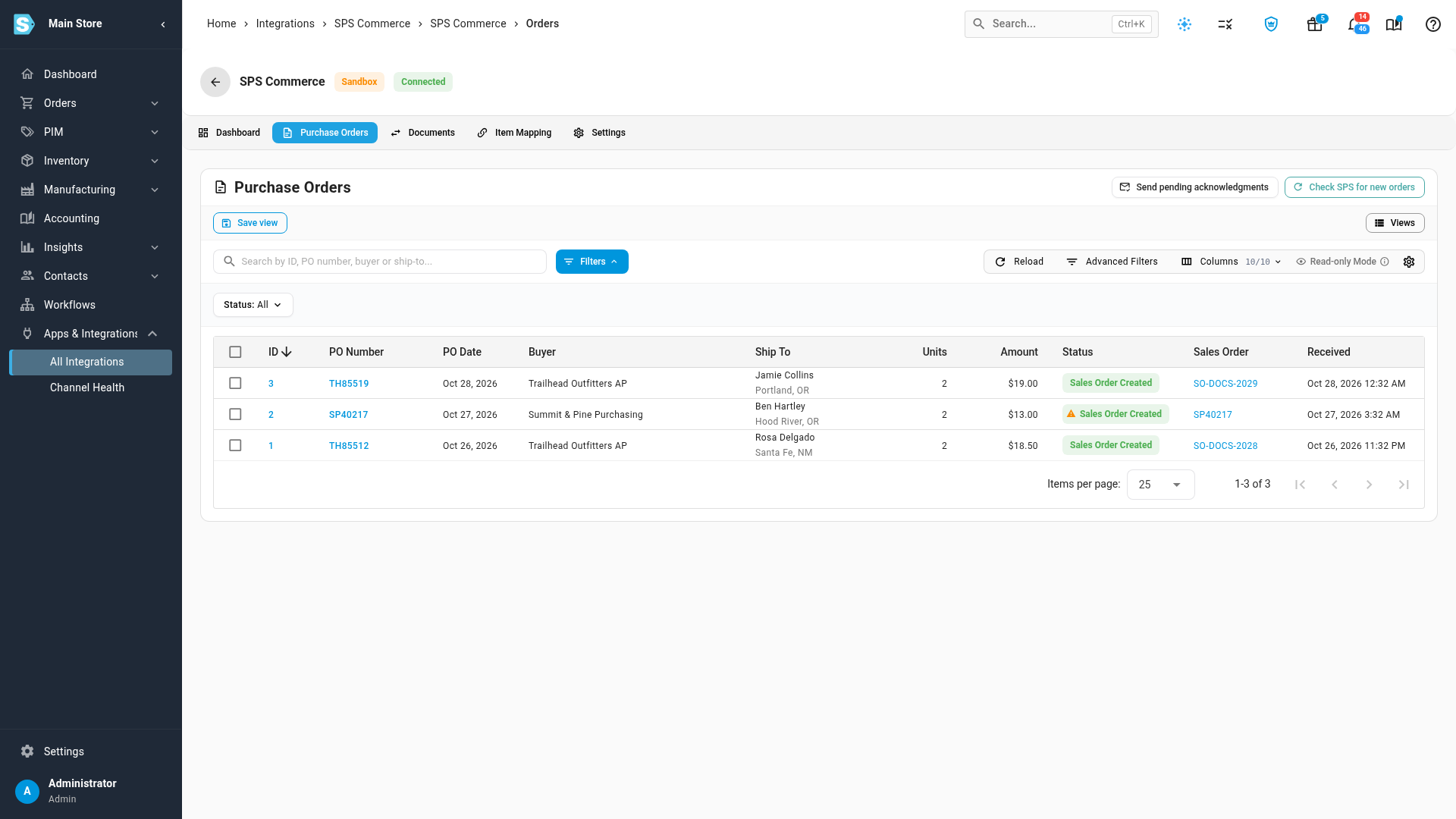Go to the next page arrow

[x=1369, y=485]
